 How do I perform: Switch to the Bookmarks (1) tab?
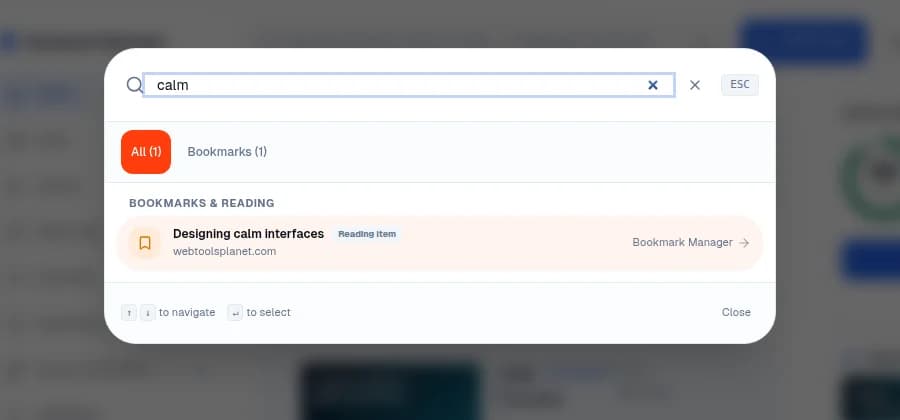pos(227,151)
